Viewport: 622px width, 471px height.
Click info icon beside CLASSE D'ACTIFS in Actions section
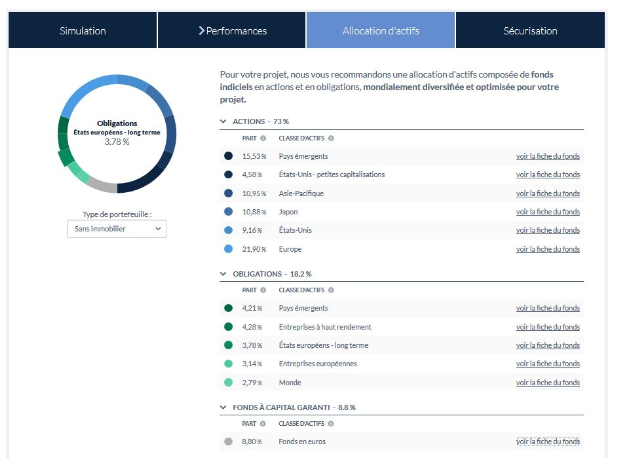tap(330, 138)
